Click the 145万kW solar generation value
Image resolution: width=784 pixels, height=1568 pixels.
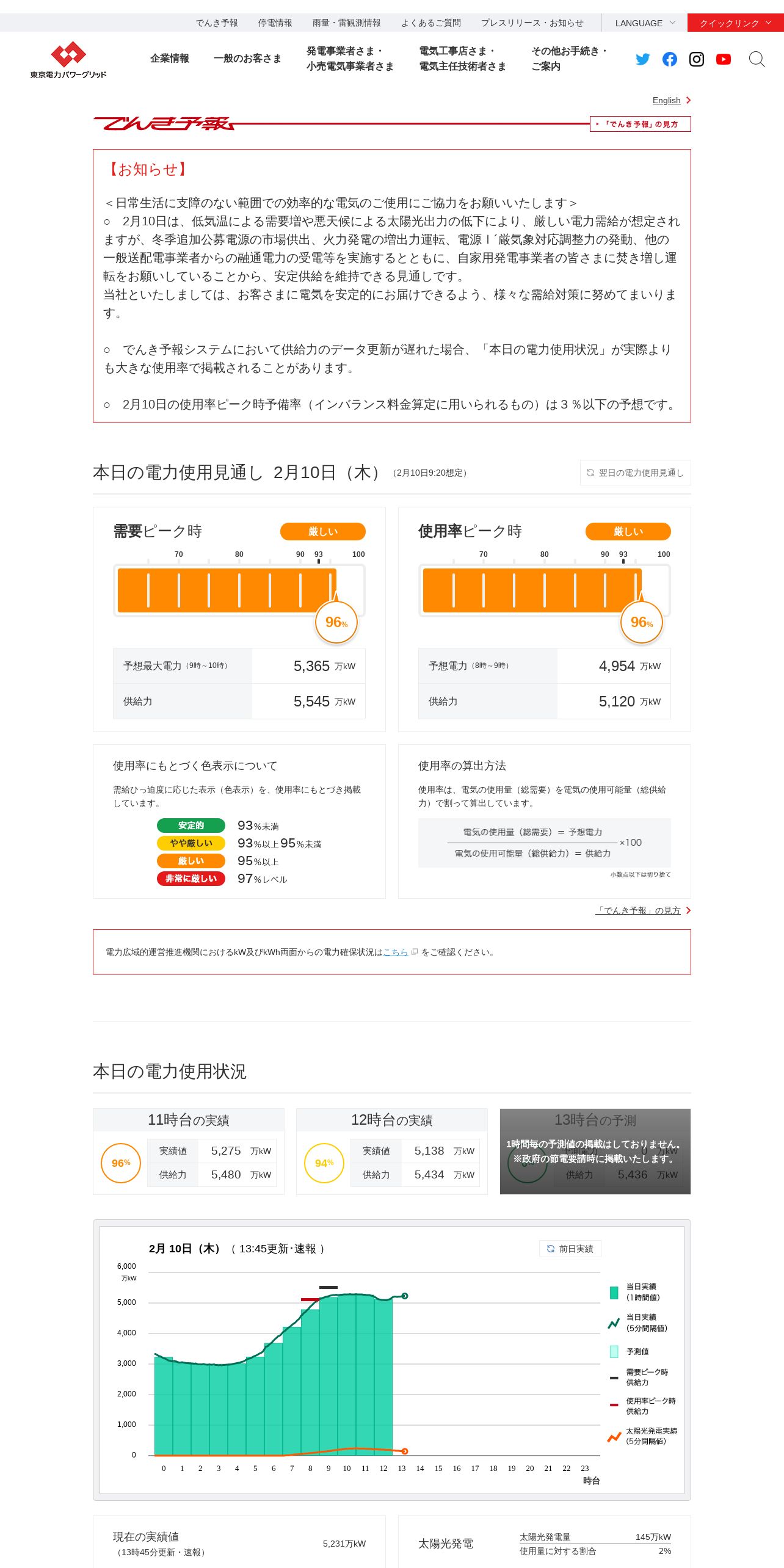[x=653, y=1537]
